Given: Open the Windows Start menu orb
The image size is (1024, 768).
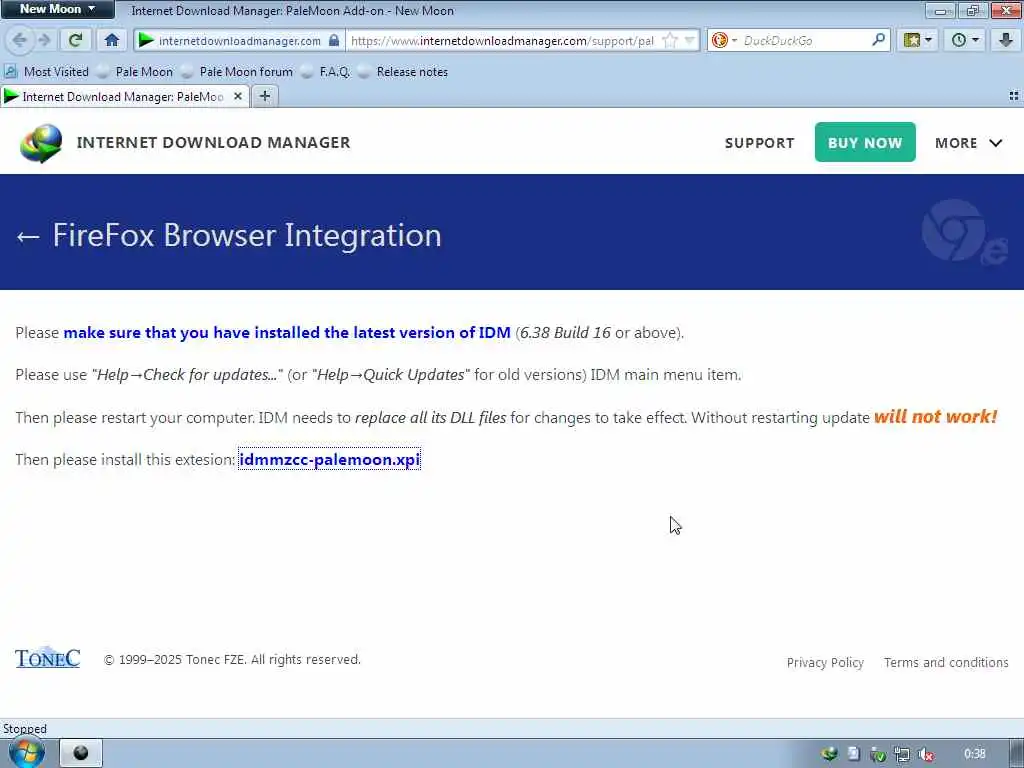Looking at the screenshot, I should [27, 753].
